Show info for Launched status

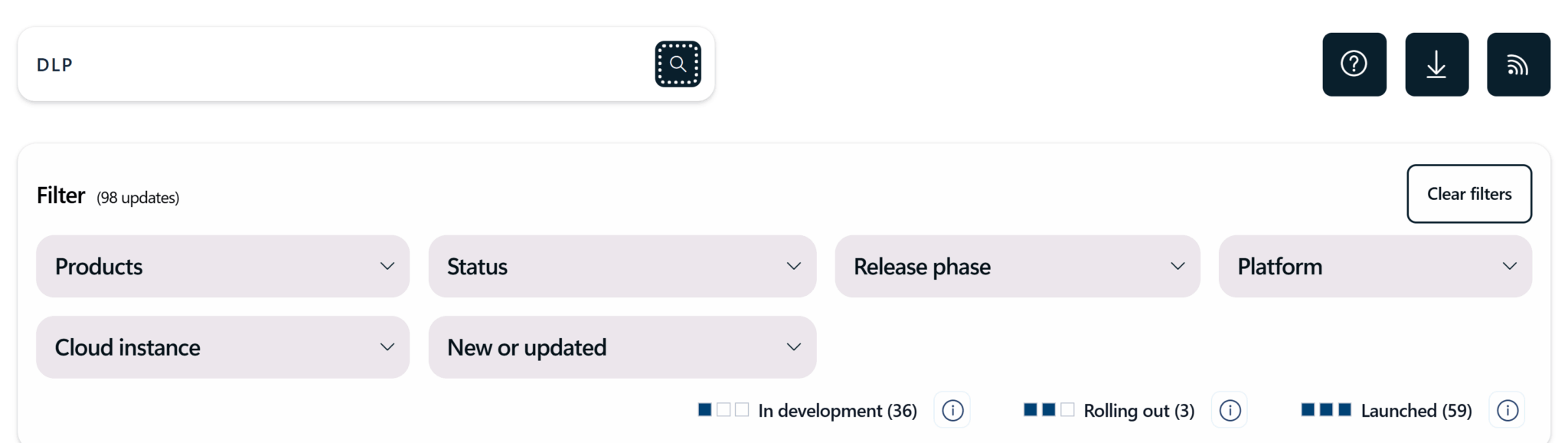pos(1507,411)
